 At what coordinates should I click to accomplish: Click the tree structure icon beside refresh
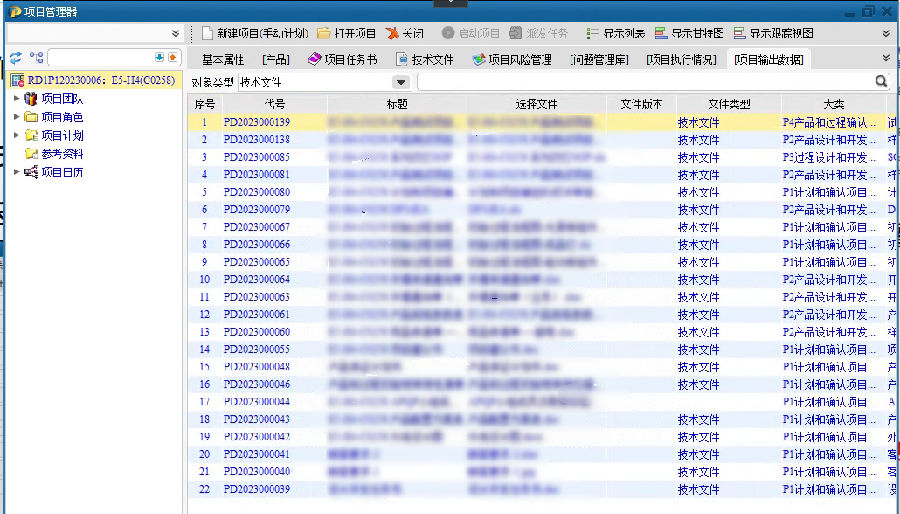(x=37, y=57)
